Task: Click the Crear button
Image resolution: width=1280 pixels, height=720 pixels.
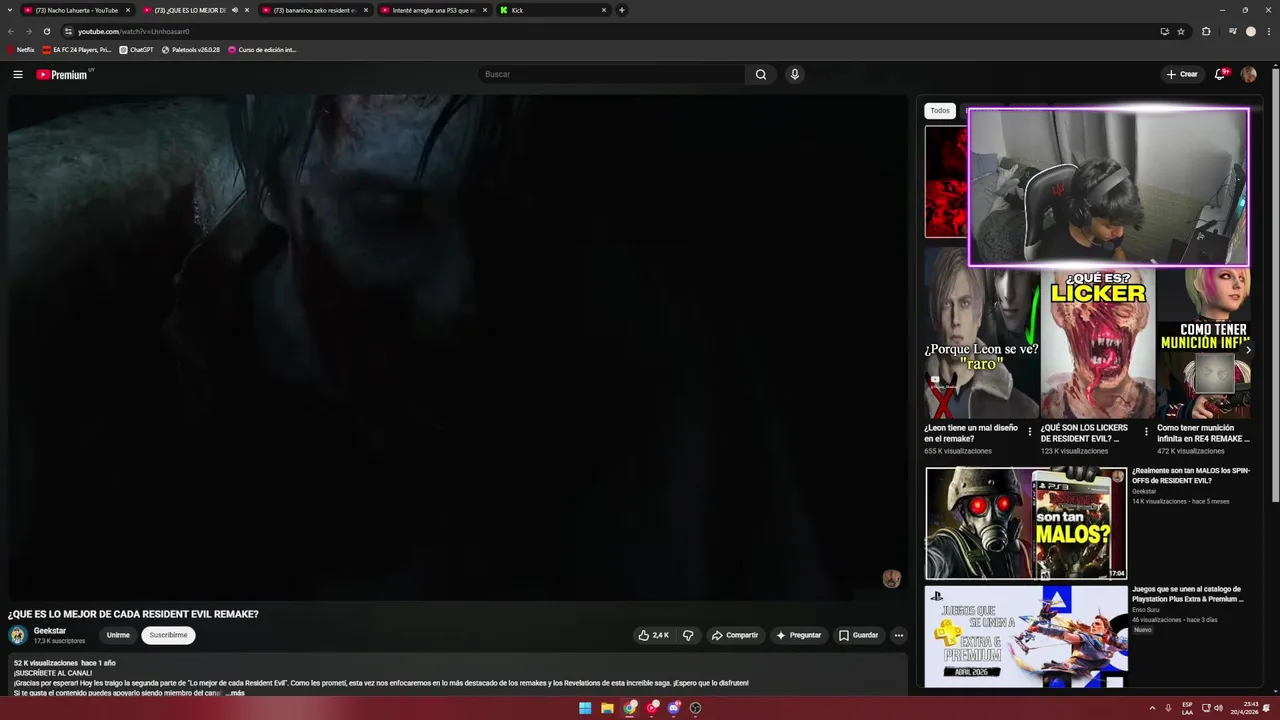Action: point(1182,74)
